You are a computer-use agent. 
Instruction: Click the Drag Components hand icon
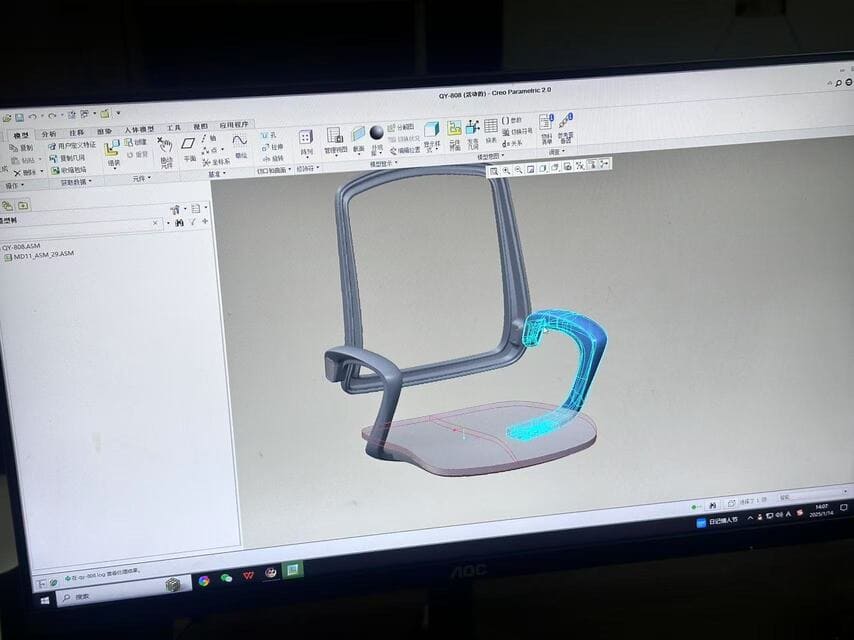166,147
